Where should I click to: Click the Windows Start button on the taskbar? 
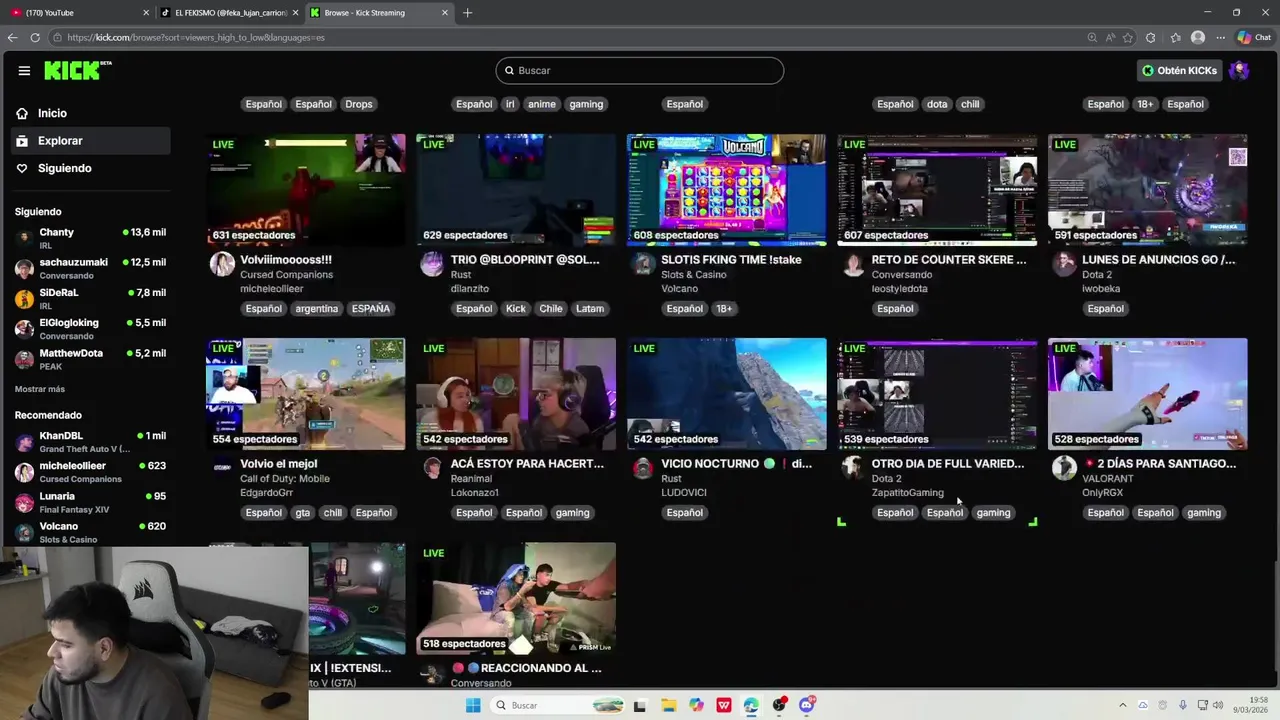click(473, 705)
